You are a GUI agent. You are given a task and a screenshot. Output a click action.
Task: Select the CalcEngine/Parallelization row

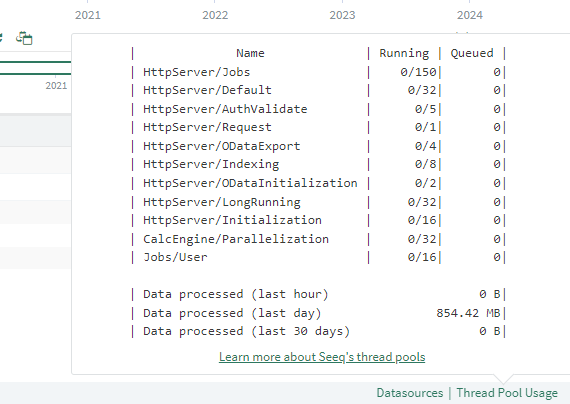(x=319, y=239)
